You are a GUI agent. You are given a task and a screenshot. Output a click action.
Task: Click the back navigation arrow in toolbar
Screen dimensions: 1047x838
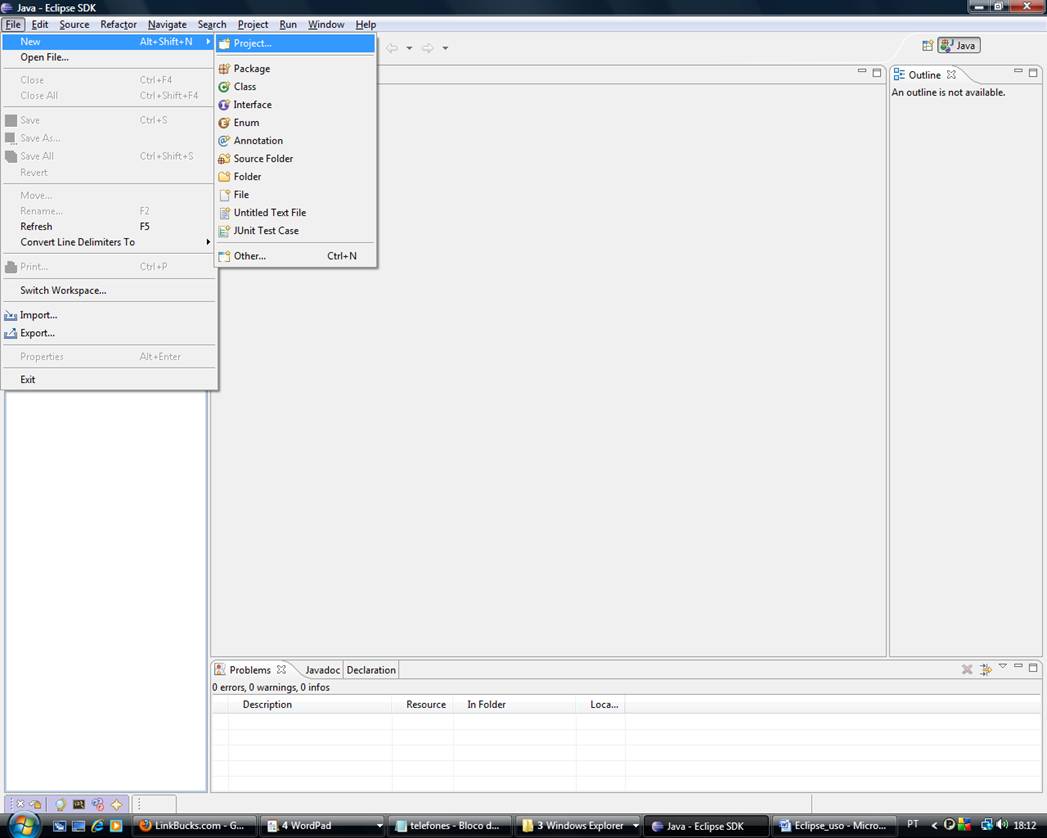(393, 48)
